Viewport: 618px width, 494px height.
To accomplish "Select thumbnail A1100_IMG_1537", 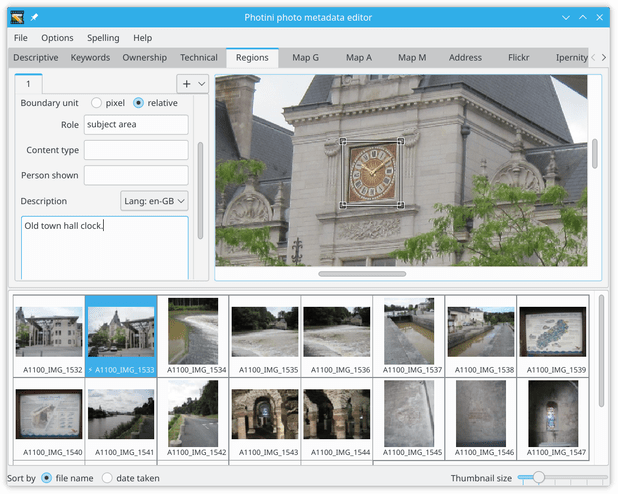I will [409, 336].
